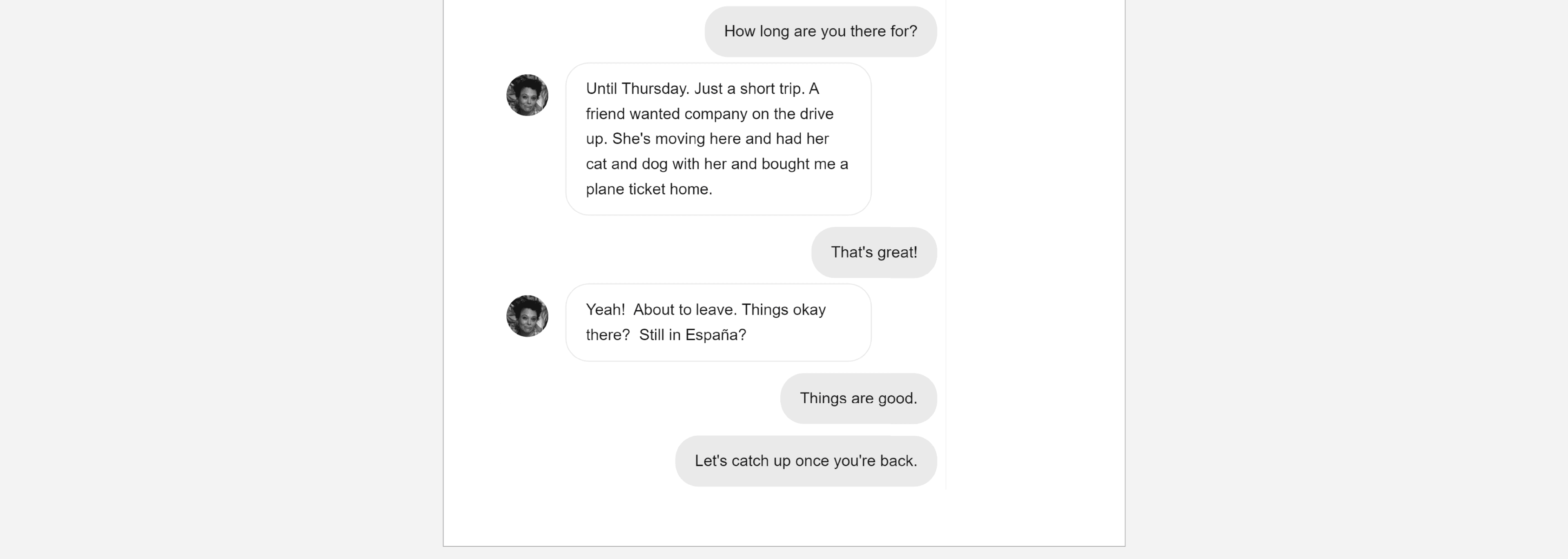
Task: Click the green band below the chat
Action: point(784,517)
